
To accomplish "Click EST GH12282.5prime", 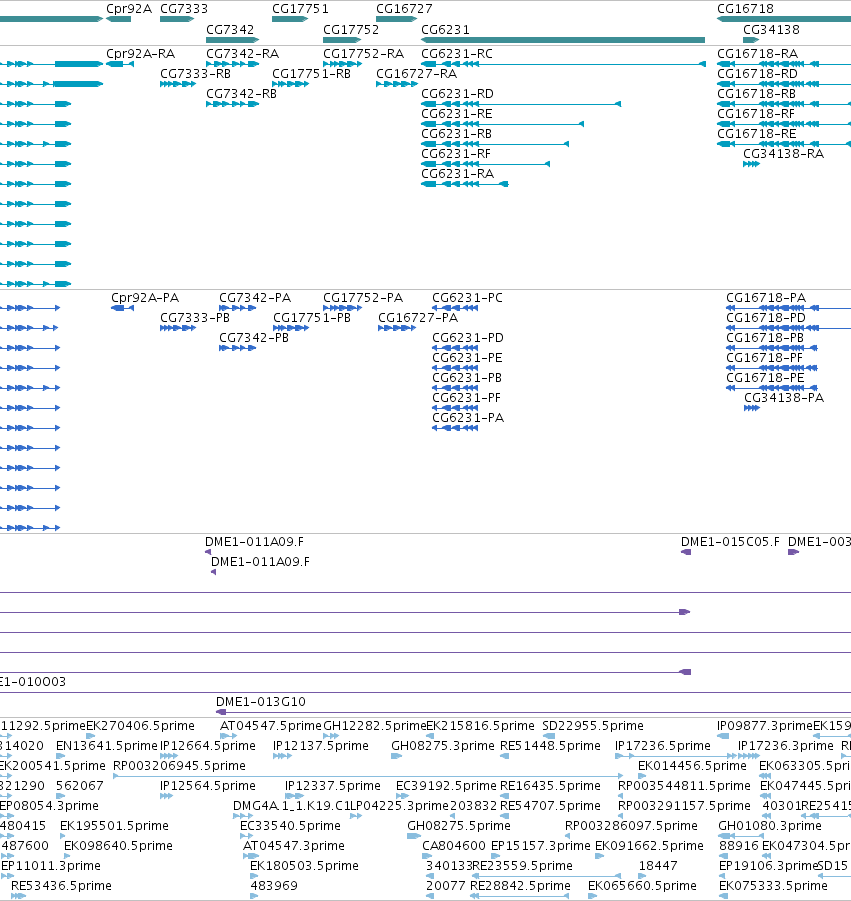I will coord(375,726).
